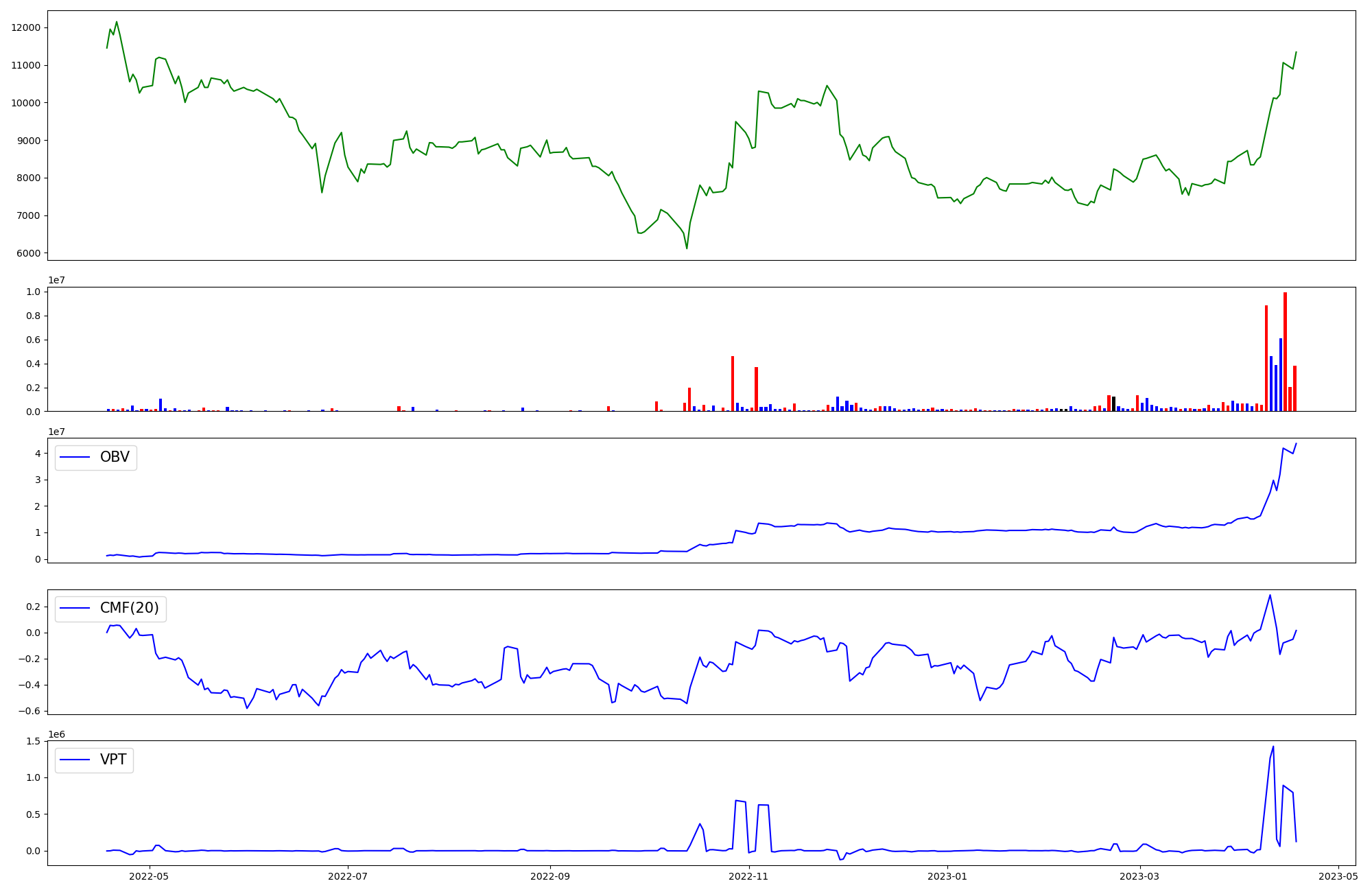This screenshot has height=892, width=1372.
Task: Click the 6000 y-axis tick label
Action: coord(29,253)
